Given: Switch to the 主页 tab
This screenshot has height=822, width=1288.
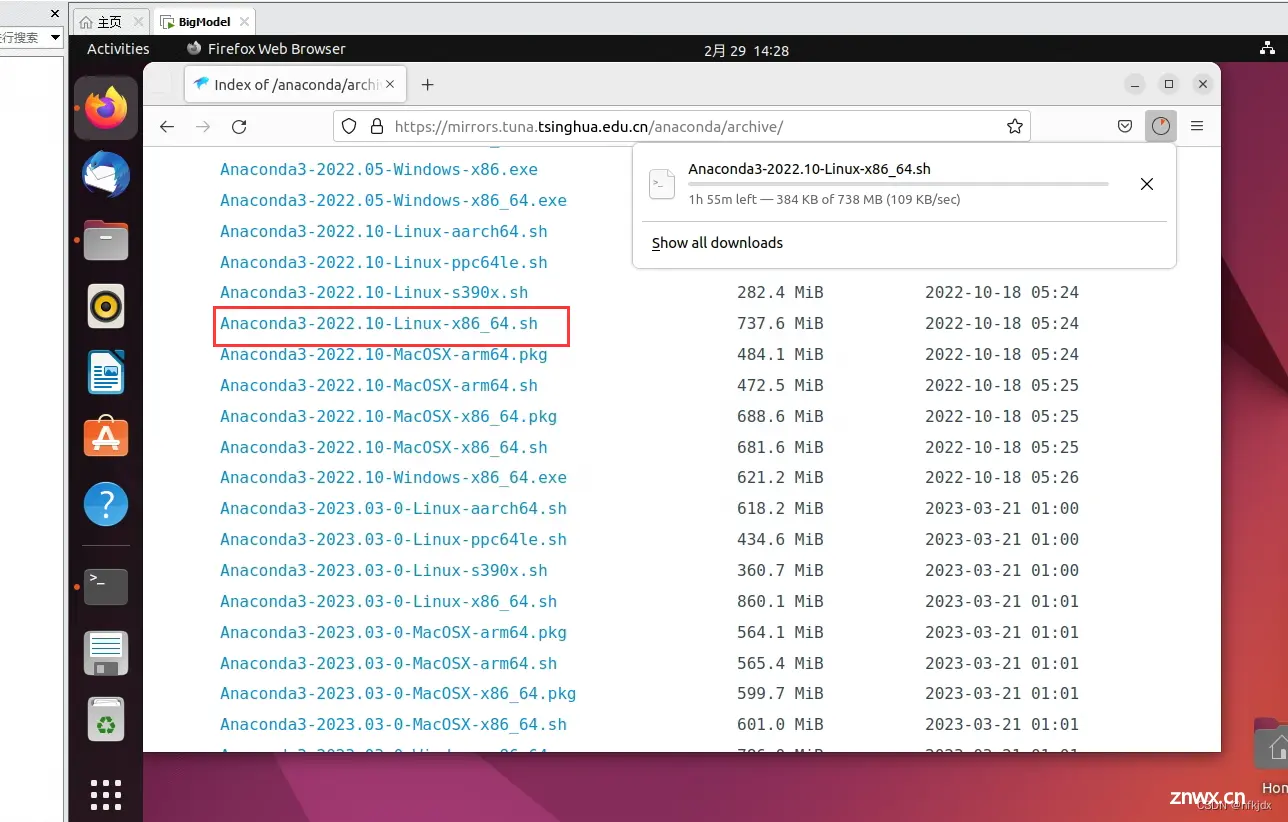Looking at the screenshot, I should coord(111,21).
